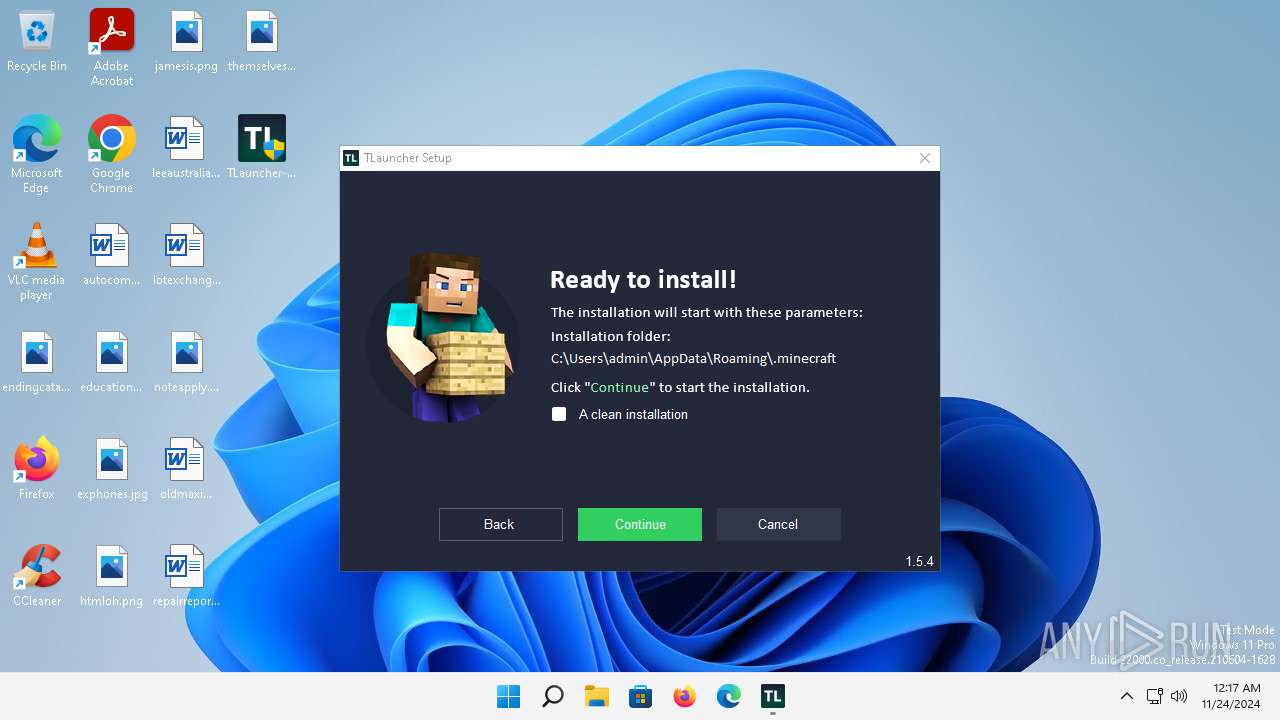This screenshot has height=720, width=1280.
Task: Select the htmloh.png file icon
Action: coord(112,576)
